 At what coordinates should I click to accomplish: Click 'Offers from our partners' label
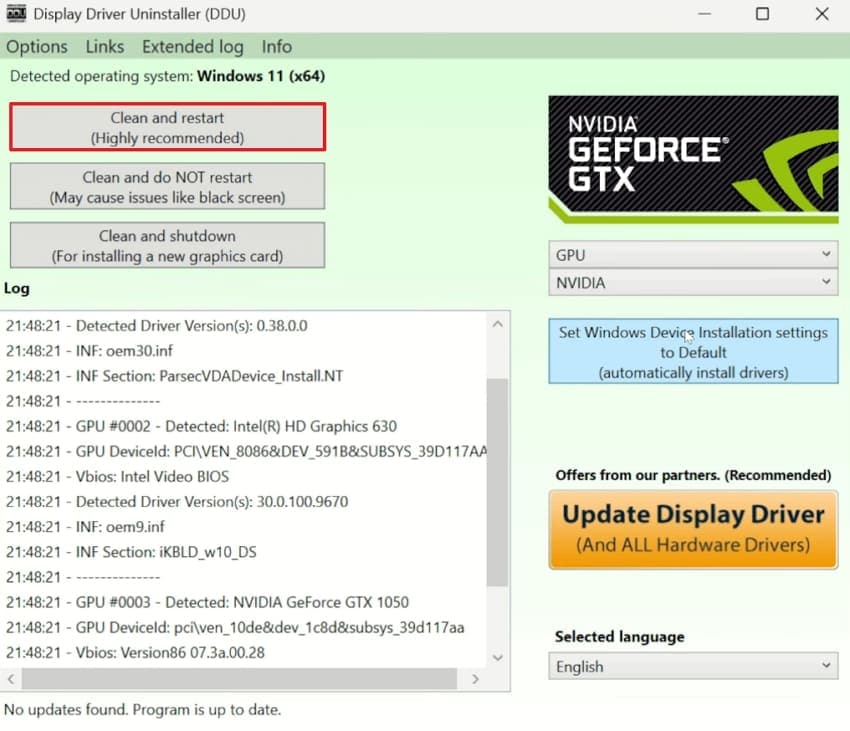[x=693, y=475]
